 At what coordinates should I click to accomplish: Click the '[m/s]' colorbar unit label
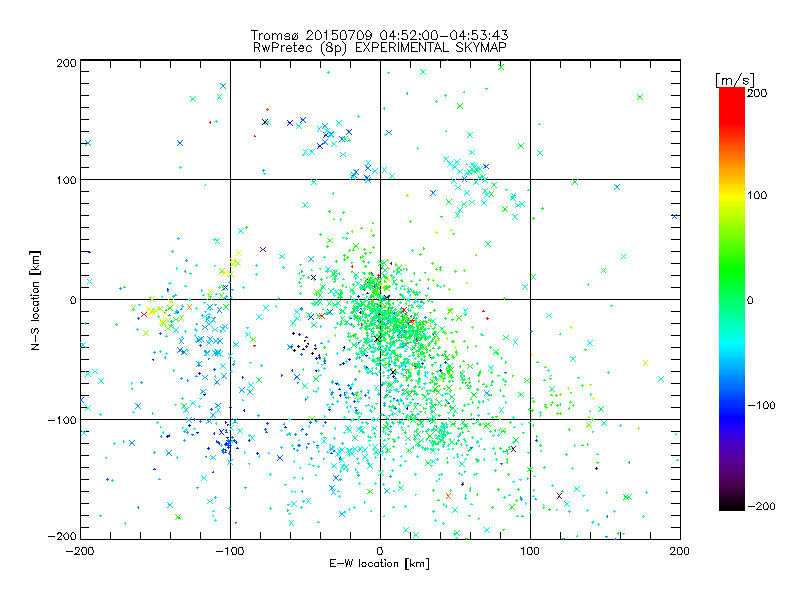click(x=735, y=80)
